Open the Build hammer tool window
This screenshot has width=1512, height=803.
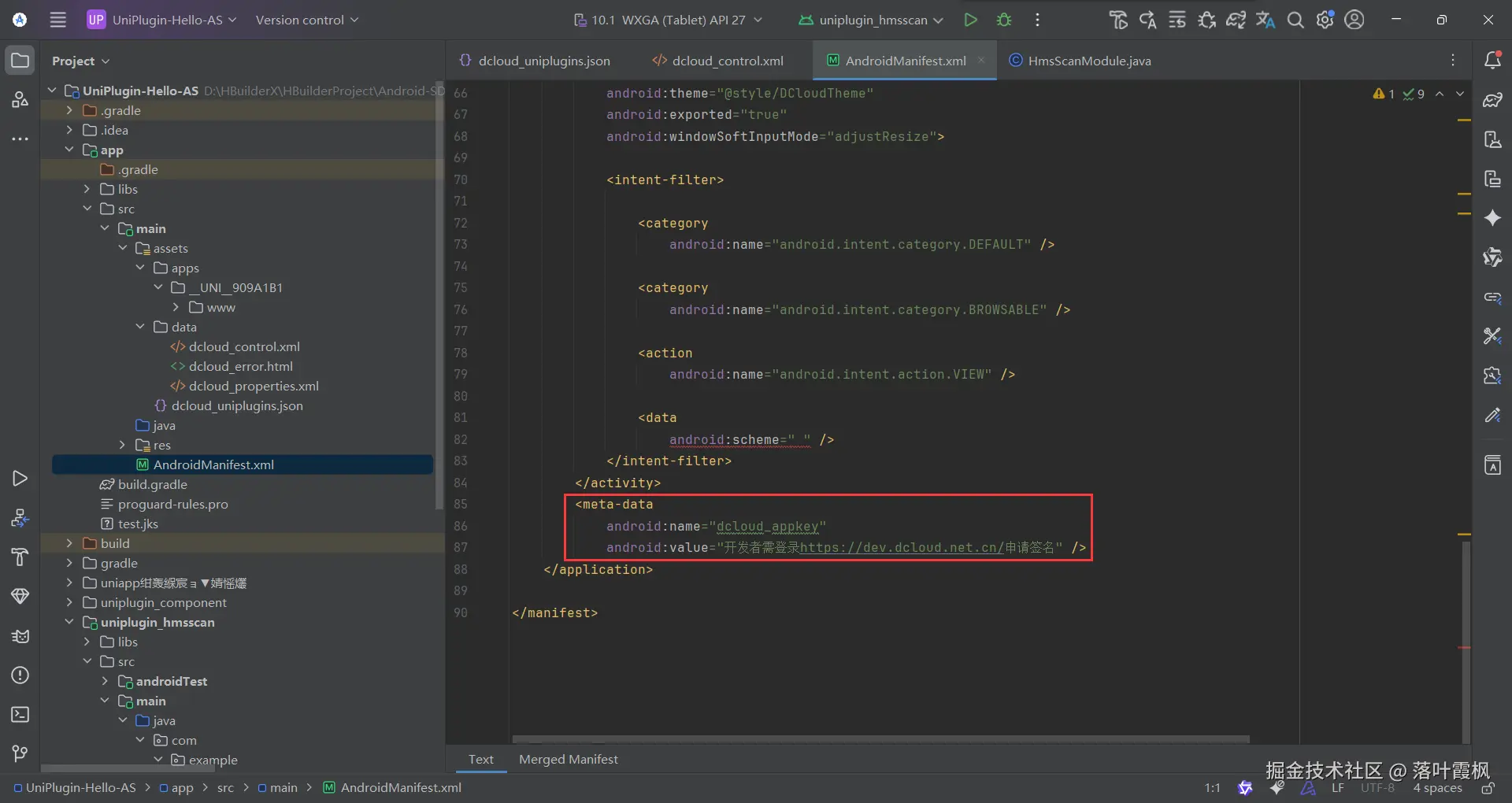(20, 557)
